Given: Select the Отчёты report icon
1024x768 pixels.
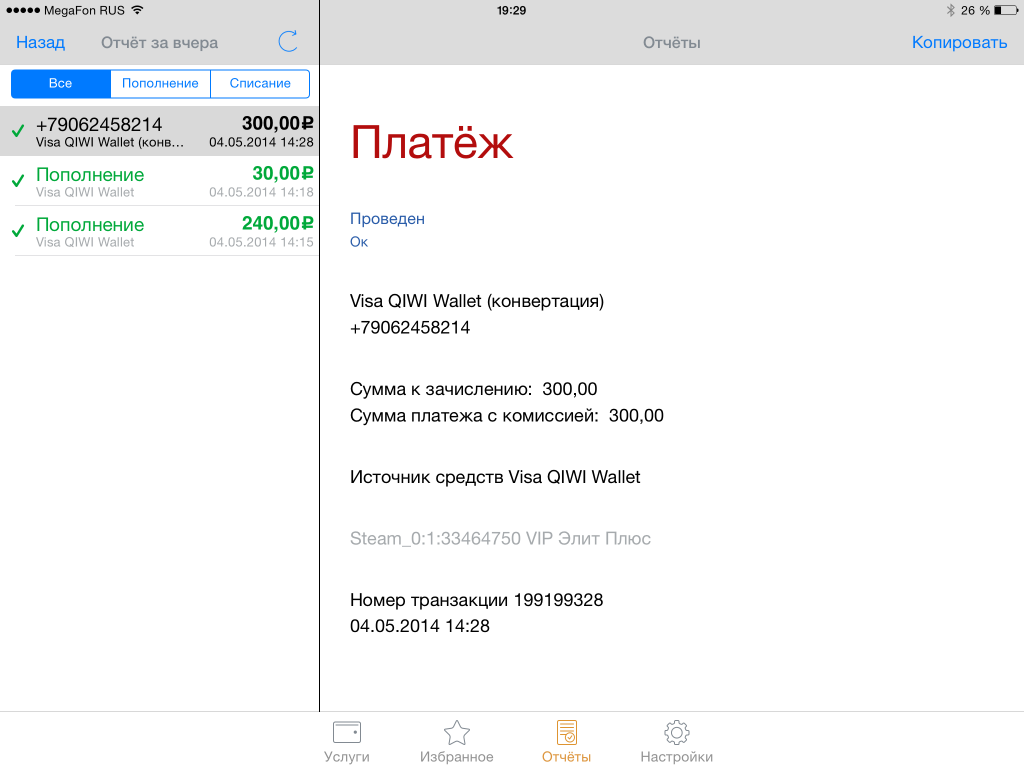Looking at the screenshot, I should [567, 732].
